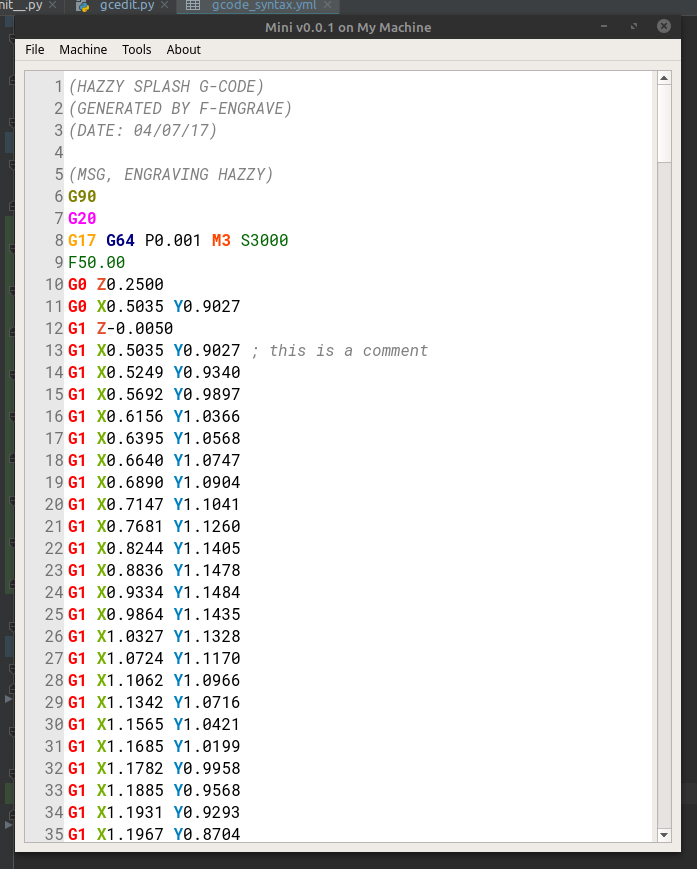
Task: Click X1.1565 on line 30
Action: 130,724
